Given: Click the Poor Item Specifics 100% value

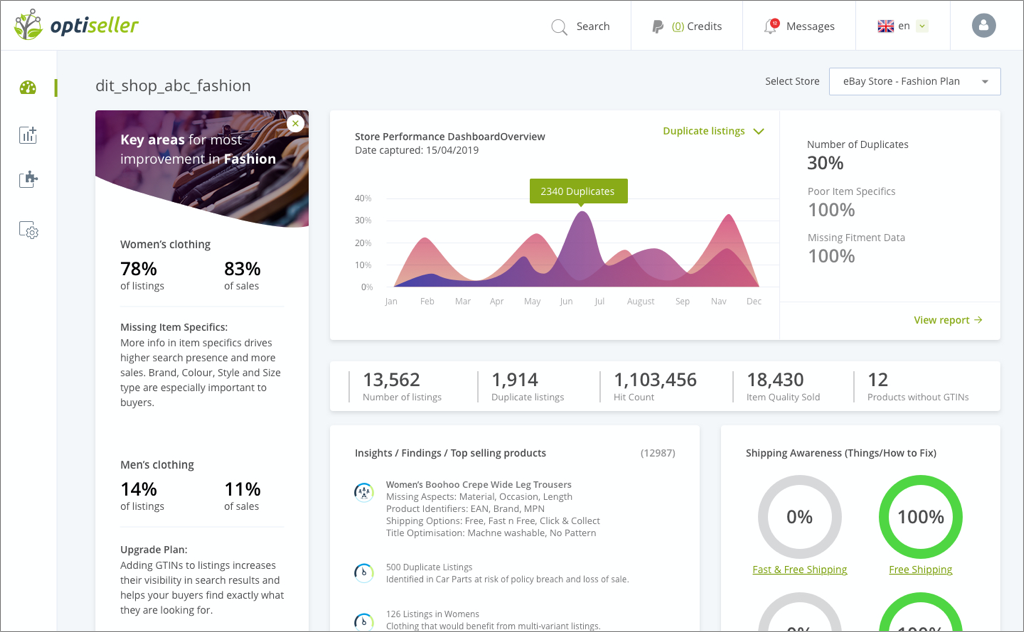Looking at the screenshot, I should (x=831, y=210).
